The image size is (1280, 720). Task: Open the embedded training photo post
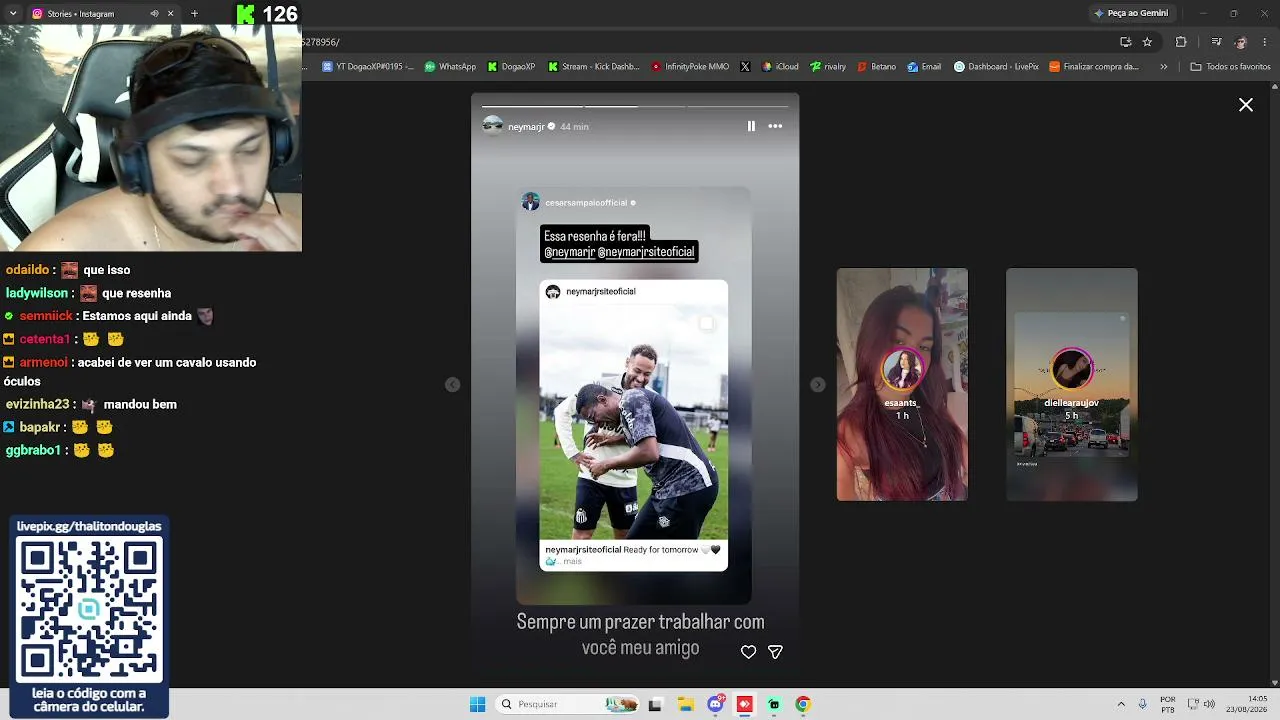tap(634, 421)
